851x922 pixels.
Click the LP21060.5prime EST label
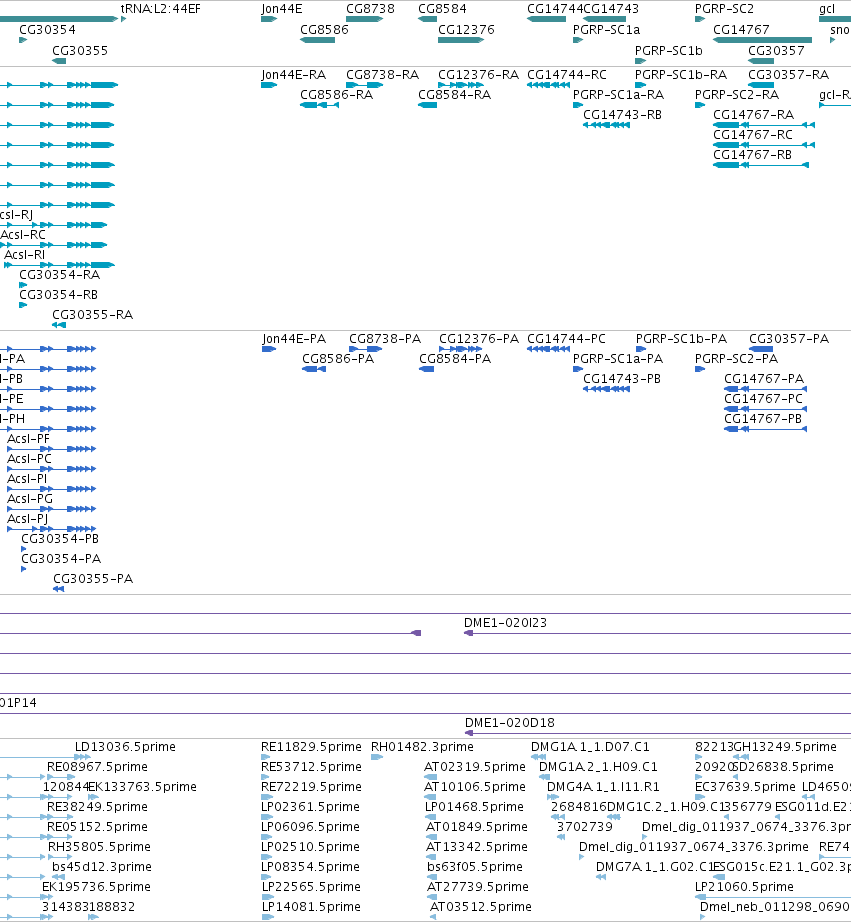(744, 887)
